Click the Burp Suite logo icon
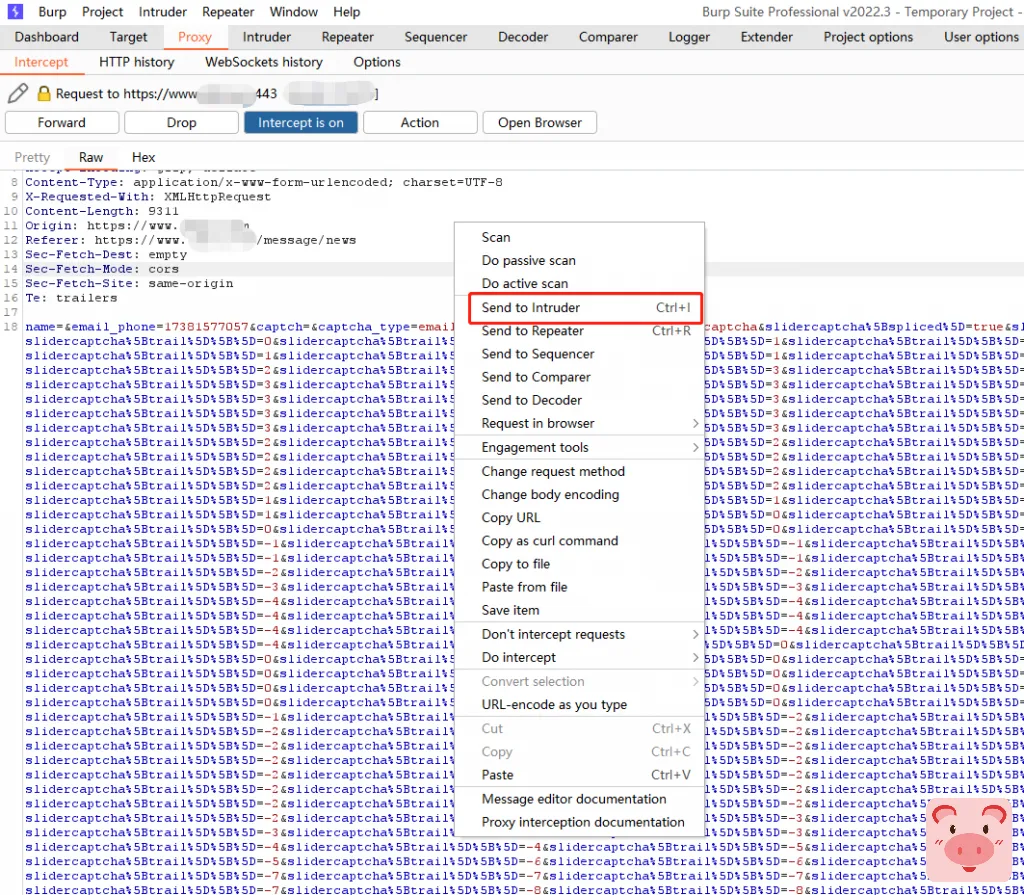Viewport: 1024px width, 895px height. tap(15, 11)
